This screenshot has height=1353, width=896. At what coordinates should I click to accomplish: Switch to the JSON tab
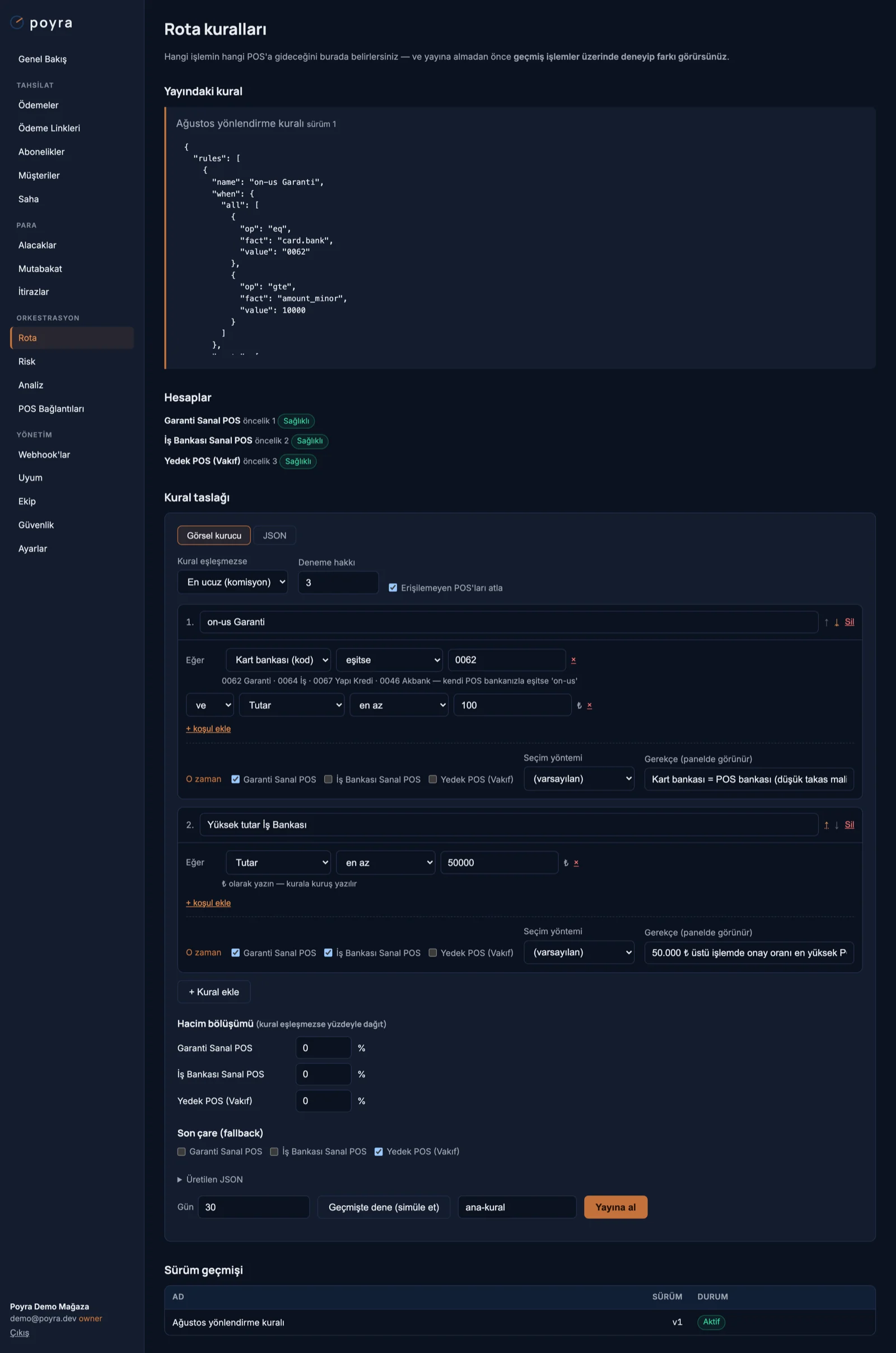pos(274,535)
